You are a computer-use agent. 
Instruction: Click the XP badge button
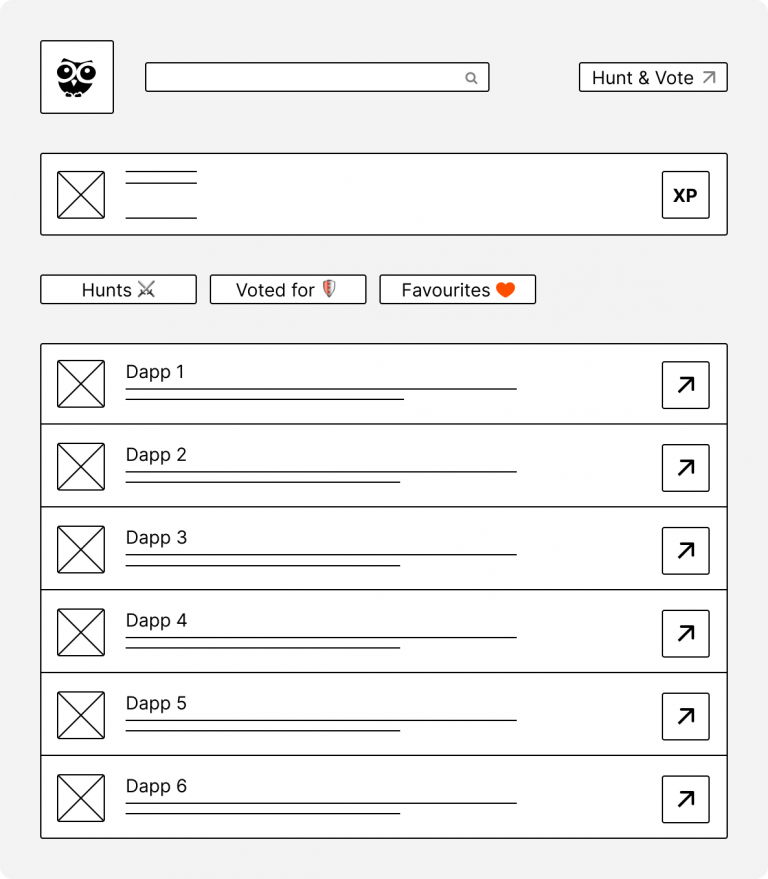point(686,195)
